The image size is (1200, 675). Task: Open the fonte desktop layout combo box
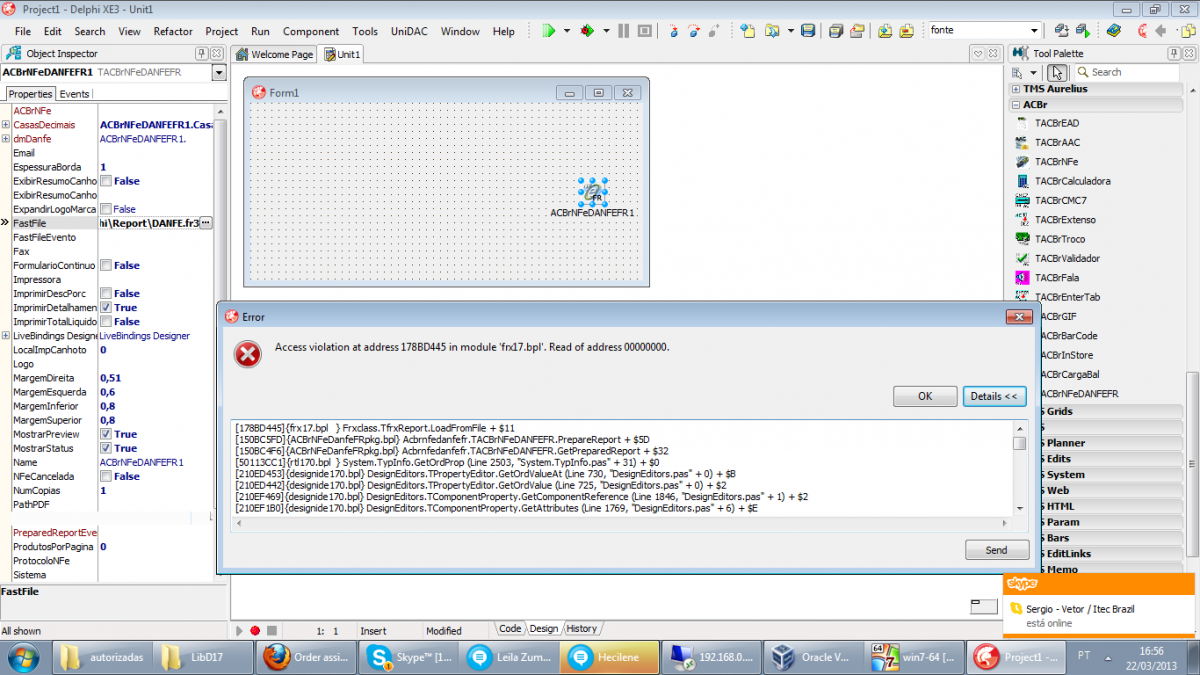(985, 30)
